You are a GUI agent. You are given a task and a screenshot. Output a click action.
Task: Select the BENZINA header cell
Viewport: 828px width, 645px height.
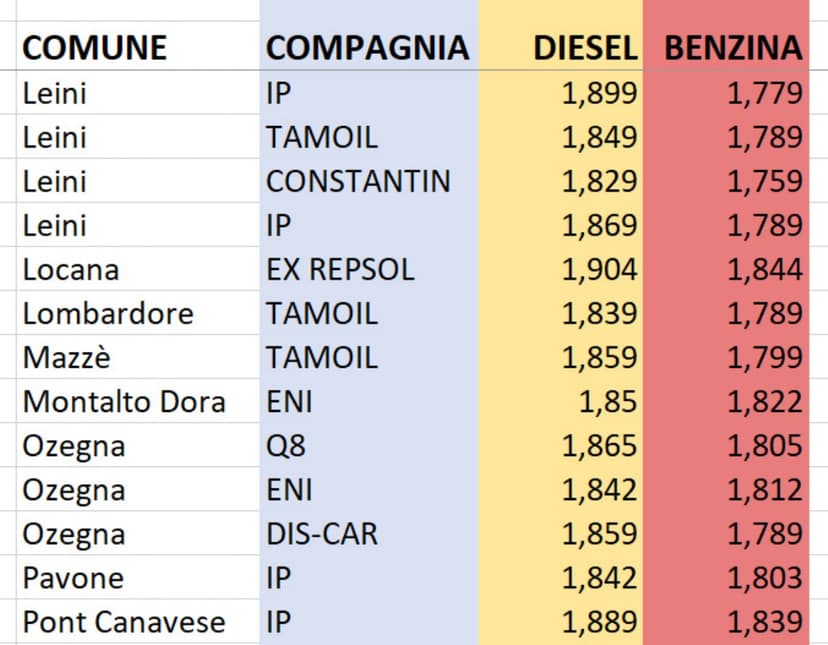734,47
